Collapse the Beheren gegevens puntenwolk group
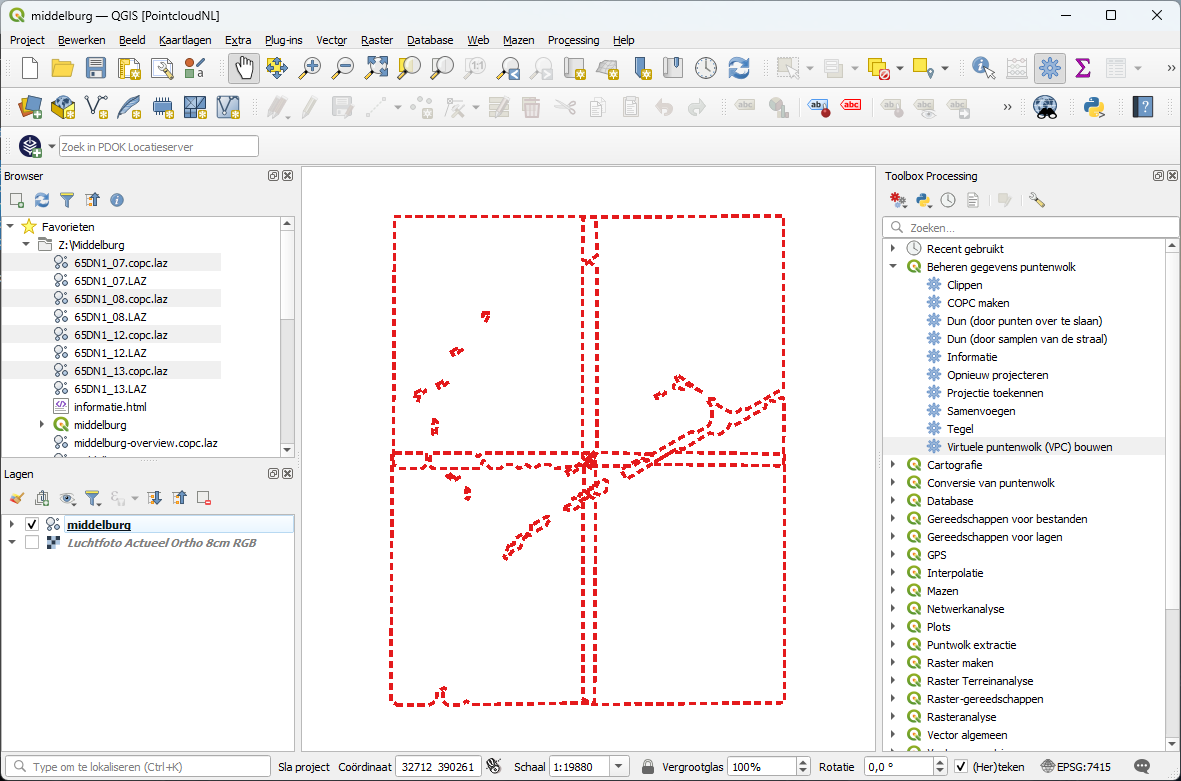1181x781 pixels. coord(894,266)
